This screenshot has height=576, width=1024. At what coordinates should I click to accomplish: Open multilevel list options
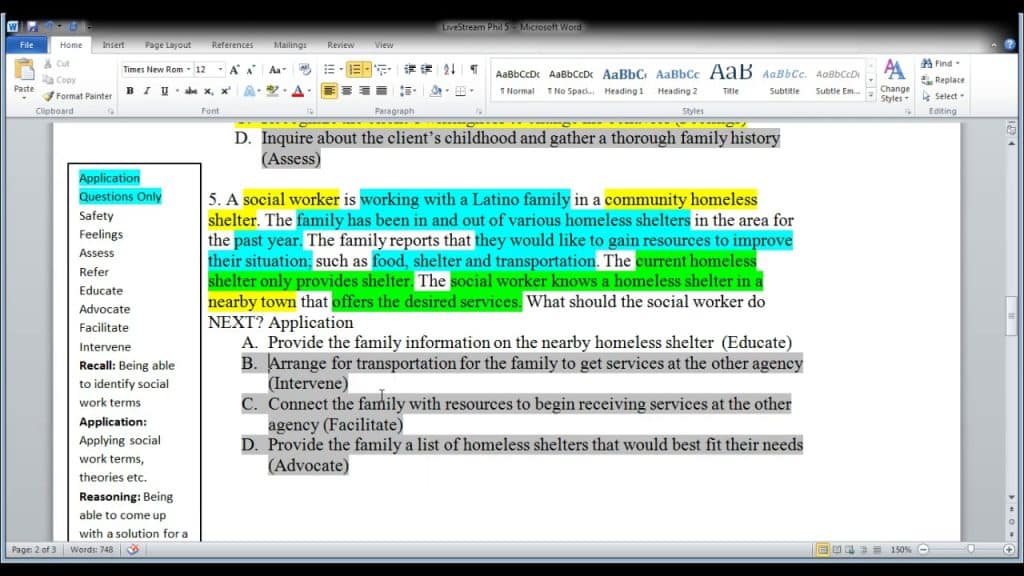pyautogui.click(x=383, y=69)
